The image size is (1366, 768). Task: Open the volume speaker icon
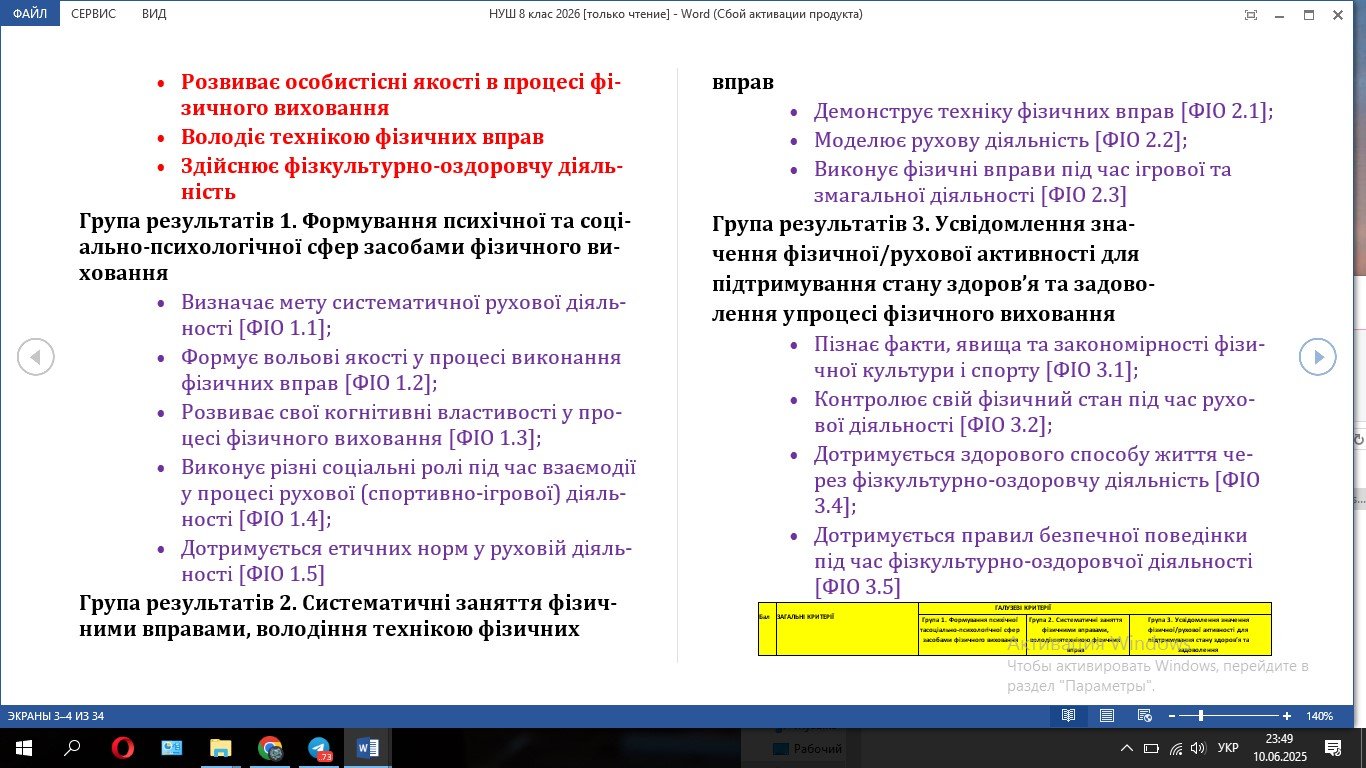click(x=1198, y=748)
